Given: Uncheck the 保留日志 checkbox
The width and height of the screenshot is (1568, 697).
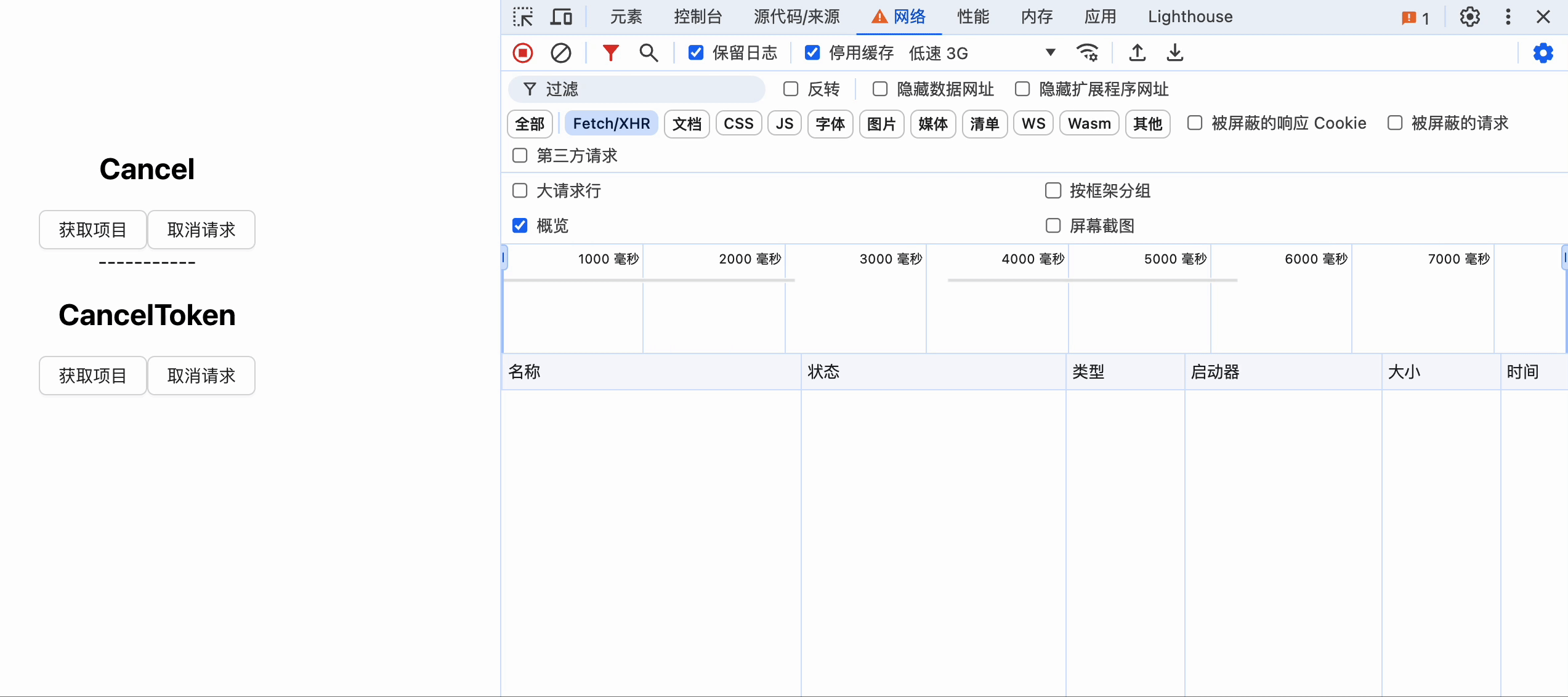Looking at the screenshot, I should coord(696,53).
